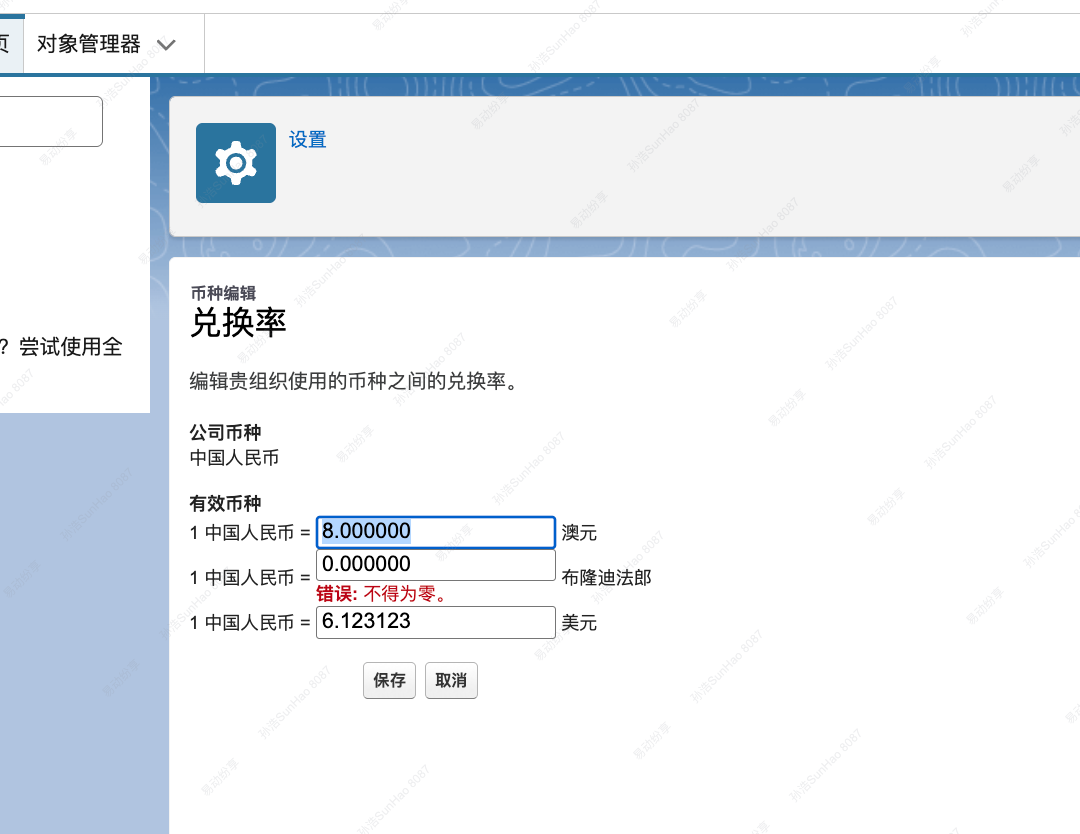Click the 保存 button

pyautogui.click(x=389, y=680)
